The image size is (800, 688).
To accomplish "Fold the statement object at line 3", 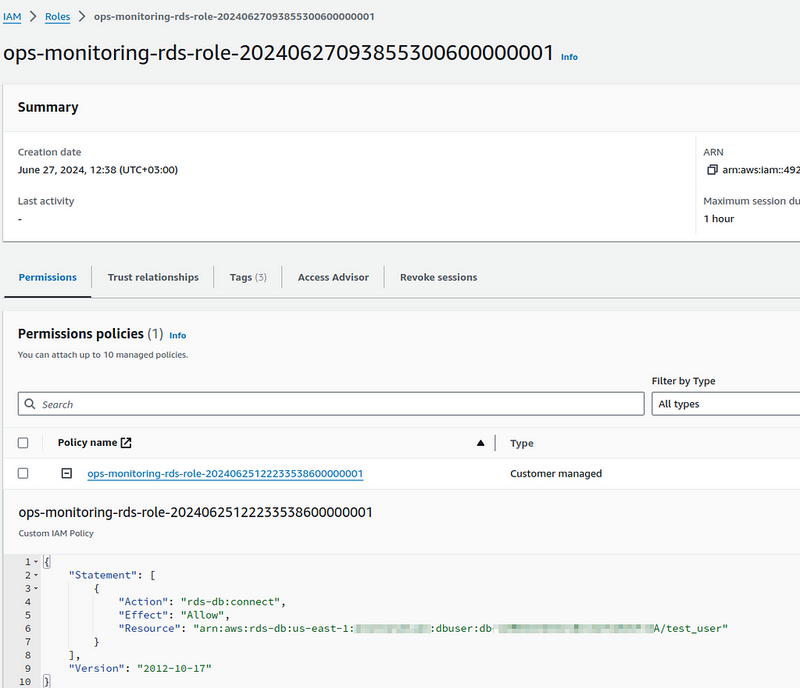I will point(36,589).
